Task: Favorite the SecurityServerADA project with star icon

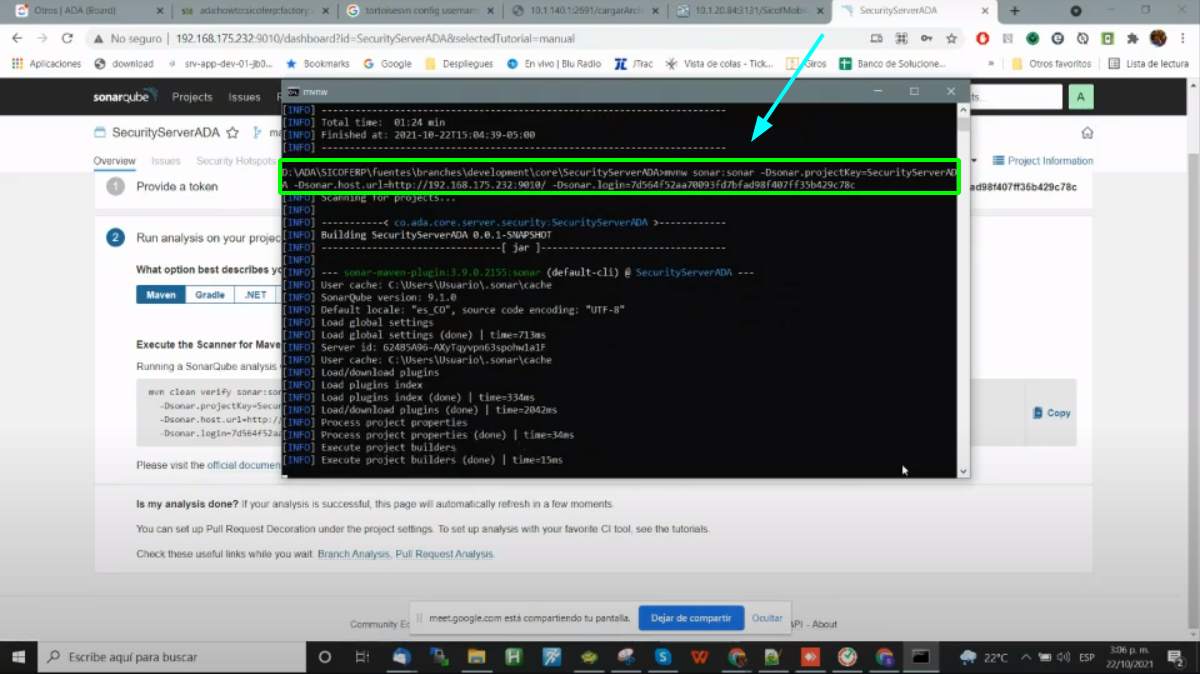Action: click(x=232, y=132)
